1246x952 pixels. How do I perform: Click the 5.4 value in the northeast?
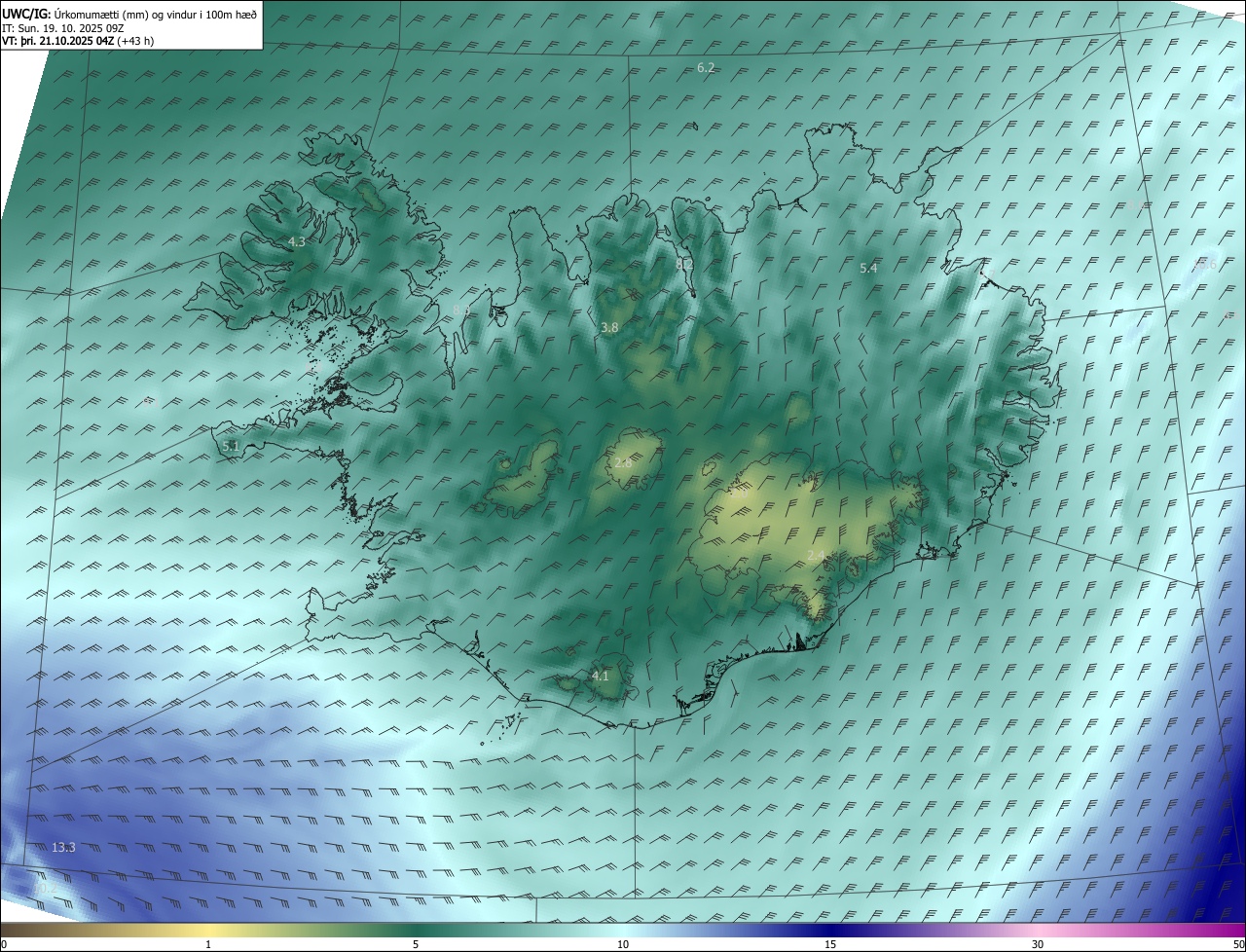pos(869,268)
